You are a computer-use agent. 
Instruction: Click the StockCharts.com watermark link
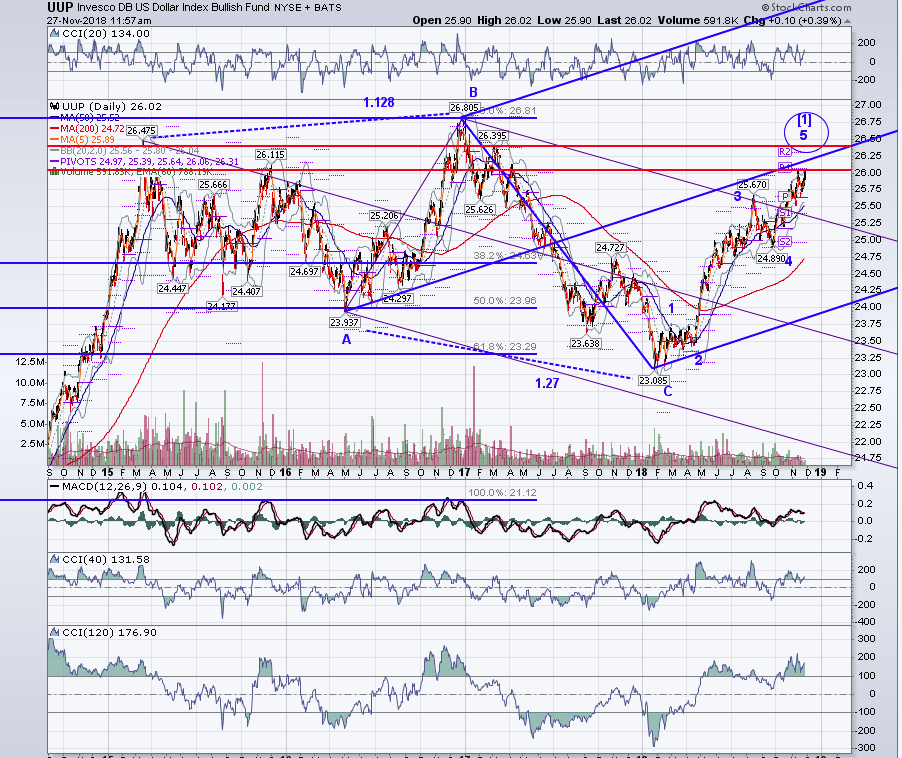(806, 7)
